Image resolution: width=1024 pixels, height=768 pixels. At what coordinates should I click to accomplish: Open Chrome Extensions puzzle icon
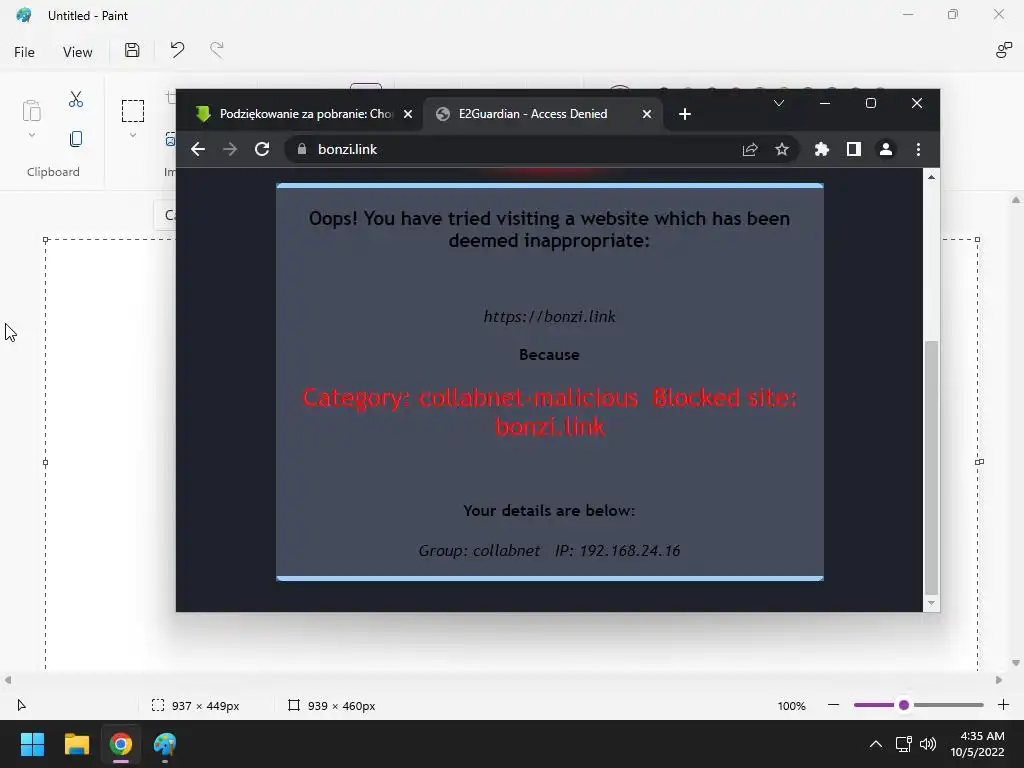(x=822, y=150)
